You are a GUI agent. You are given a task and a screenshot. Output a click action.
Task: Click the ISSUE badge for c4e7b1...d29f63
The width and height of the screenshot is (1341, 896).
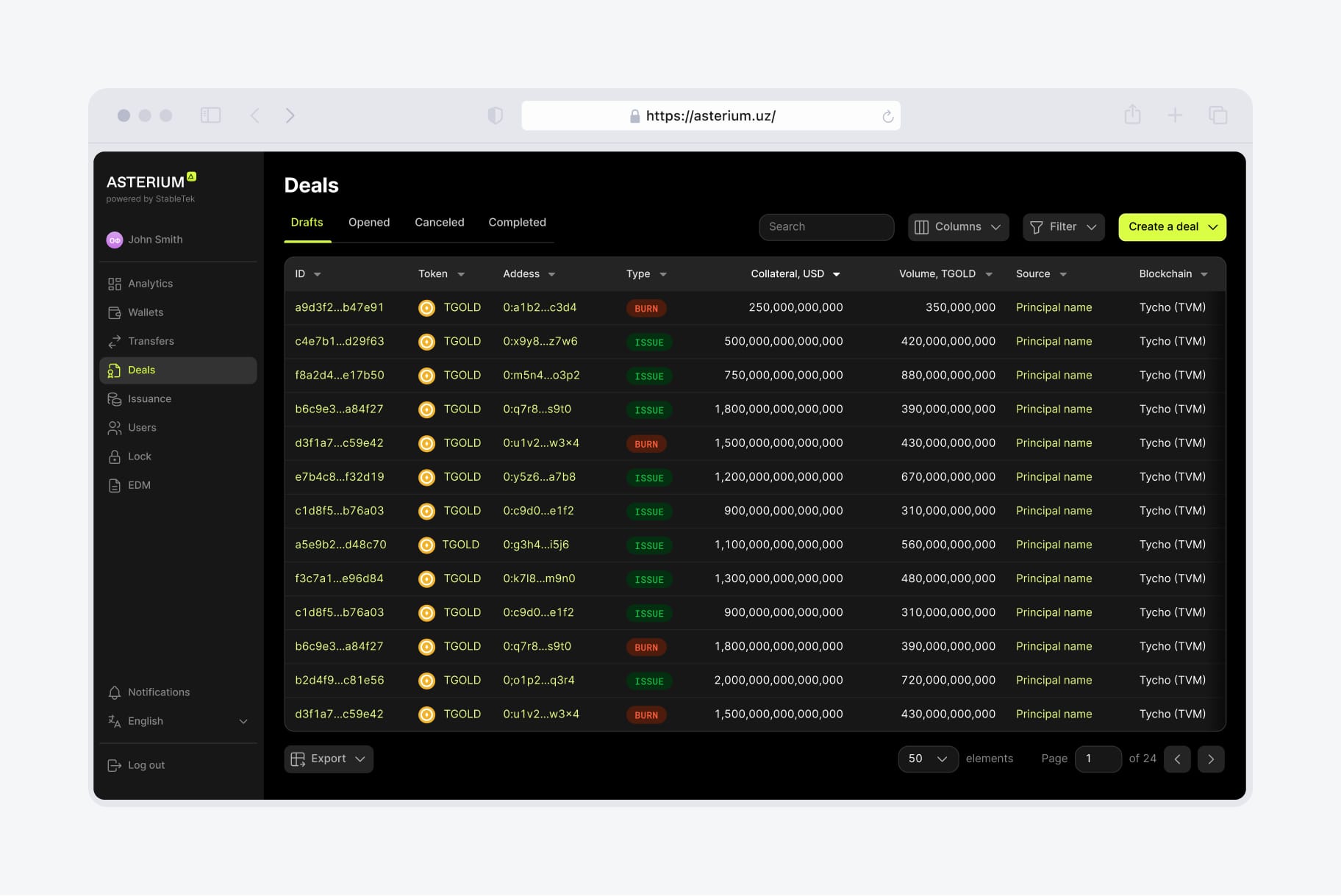point(649,343)
